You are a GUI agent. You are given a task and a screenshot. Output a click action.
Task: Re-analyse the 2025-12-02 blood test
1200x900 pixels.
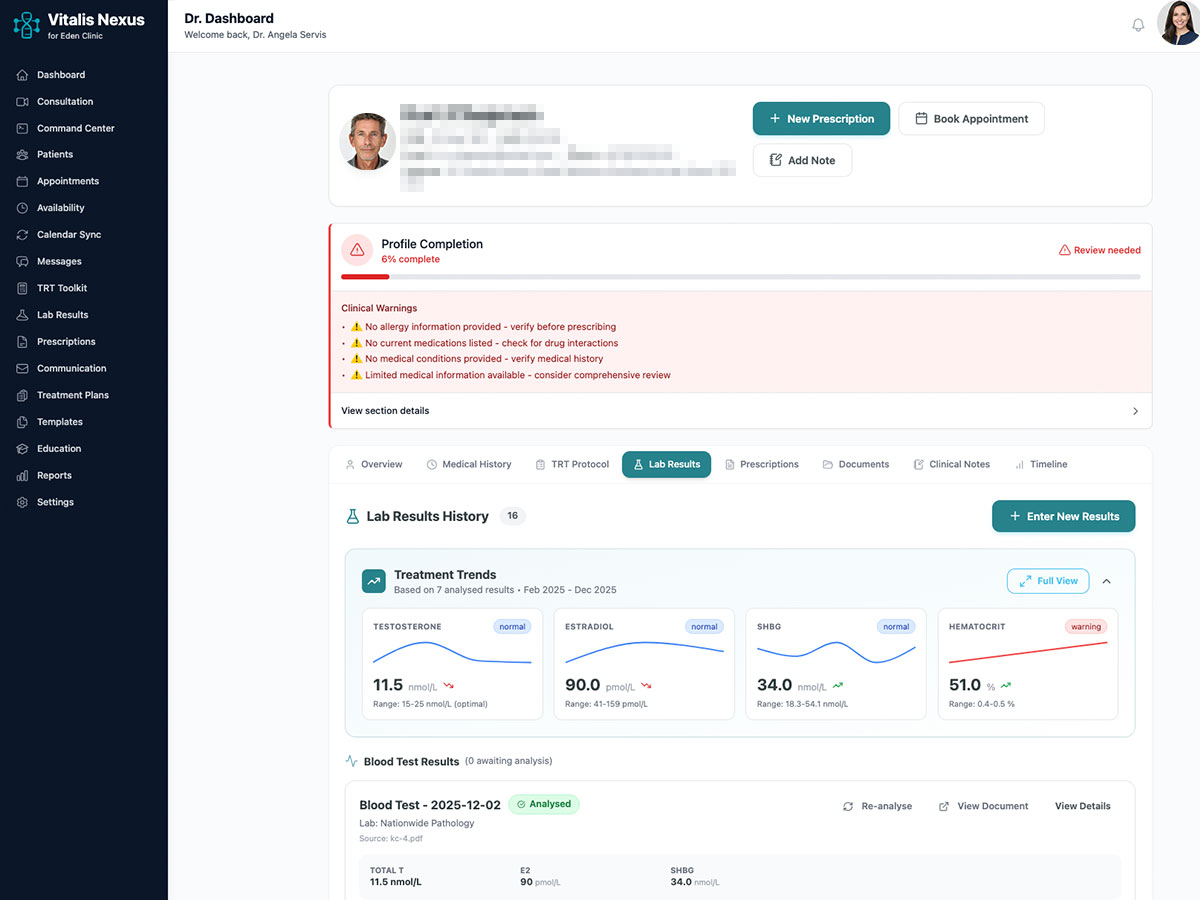(x=877, y=806)
